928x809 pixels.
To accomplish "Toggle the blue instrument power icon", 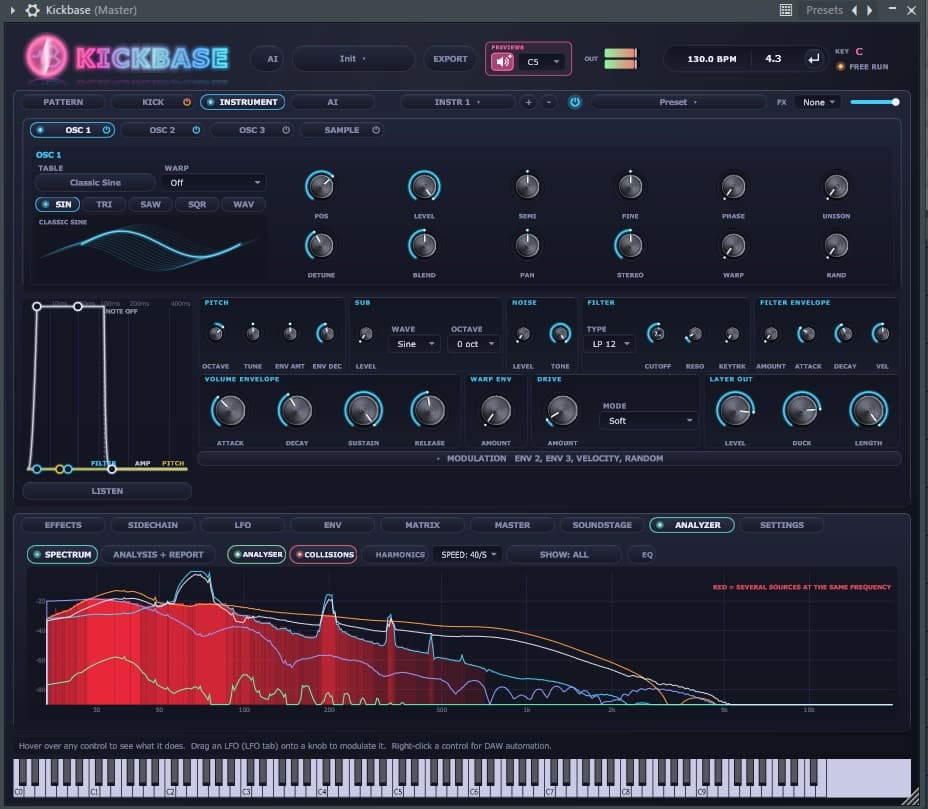I will (575, 102).
